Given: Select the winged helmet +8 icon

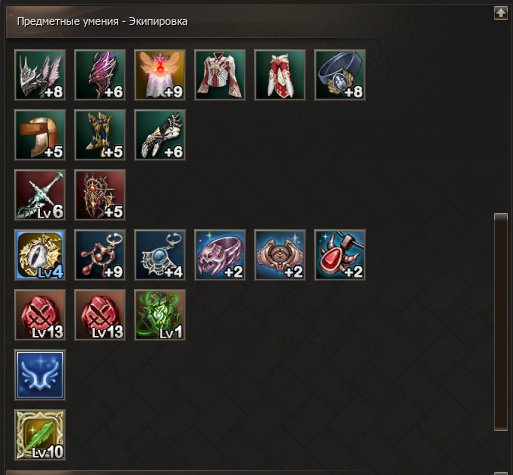Looking at the screenshot, I should click(40, 75).
